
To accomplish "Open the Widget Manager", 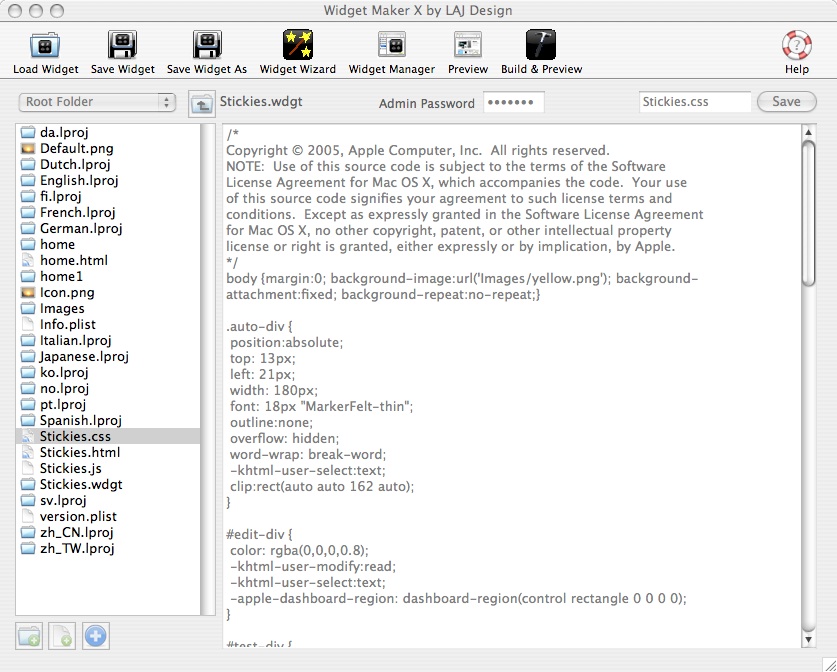I will tap(392, 45).
